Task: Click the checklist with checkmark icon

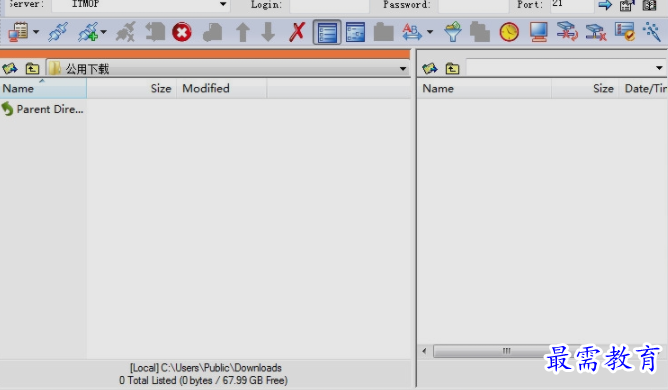Action: click(x=625, y=32)
